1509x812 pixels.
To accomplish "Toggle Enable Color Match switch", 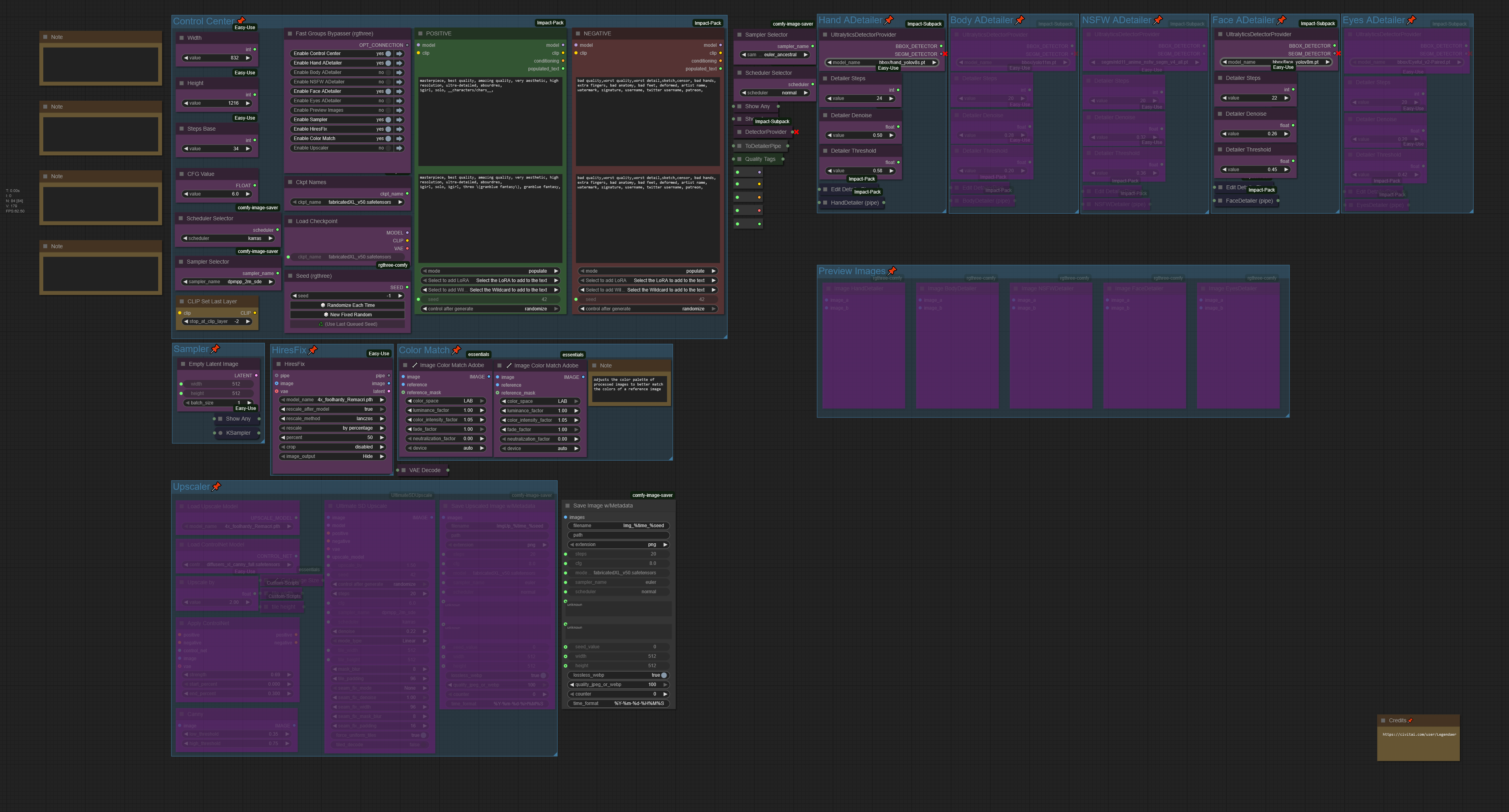I will pos(388,138).
